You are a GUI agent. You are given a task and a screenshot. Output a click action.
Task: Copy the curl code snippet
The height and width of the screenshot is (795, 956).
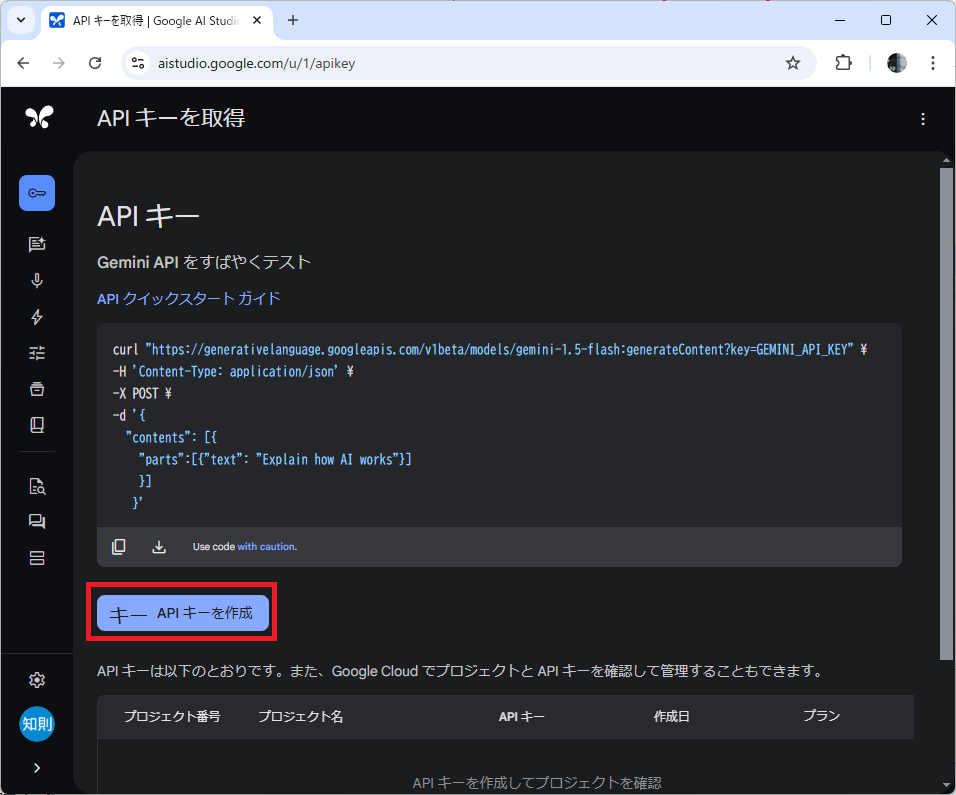click(x=119, y=547)
